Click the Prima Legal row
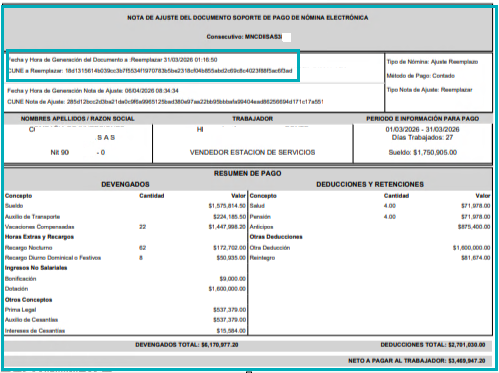Viewport: 499px width, 373px height. pos(125,310)
